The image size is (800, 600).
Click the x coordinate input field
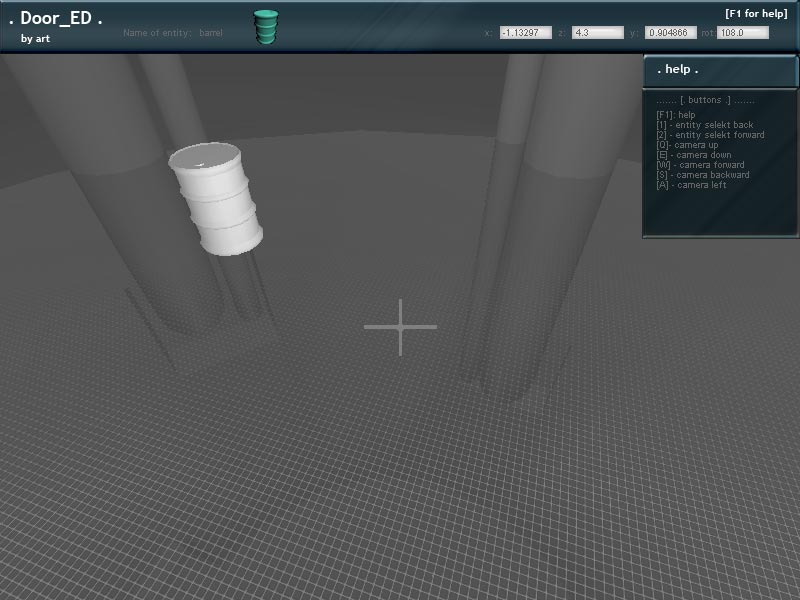pyautogui.click(x=525, y=33)
